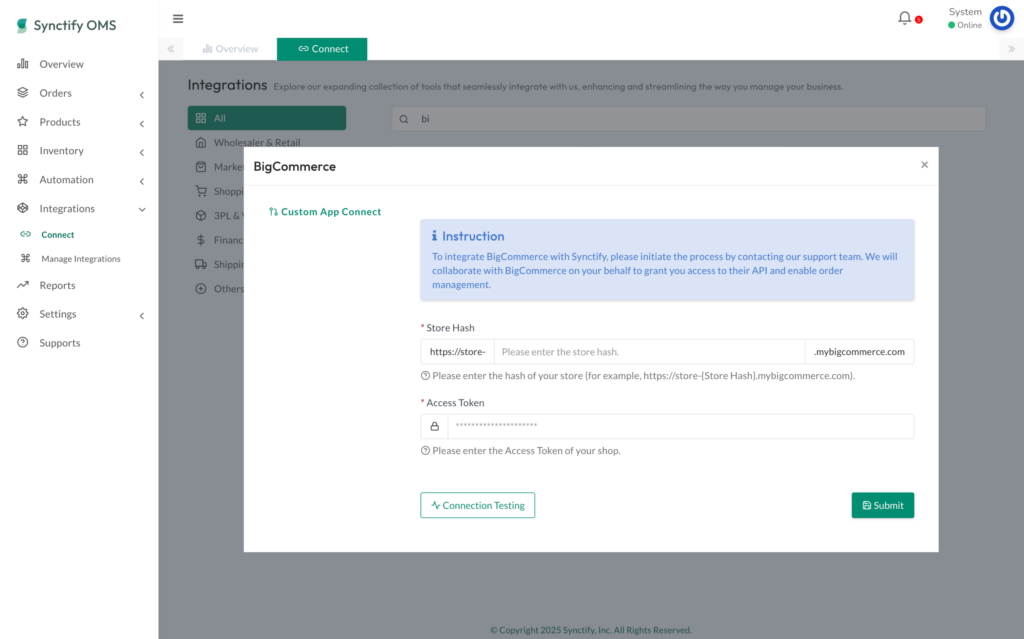1024x639 pixels.
Task: Select the All integrations category
Action: 266,118
